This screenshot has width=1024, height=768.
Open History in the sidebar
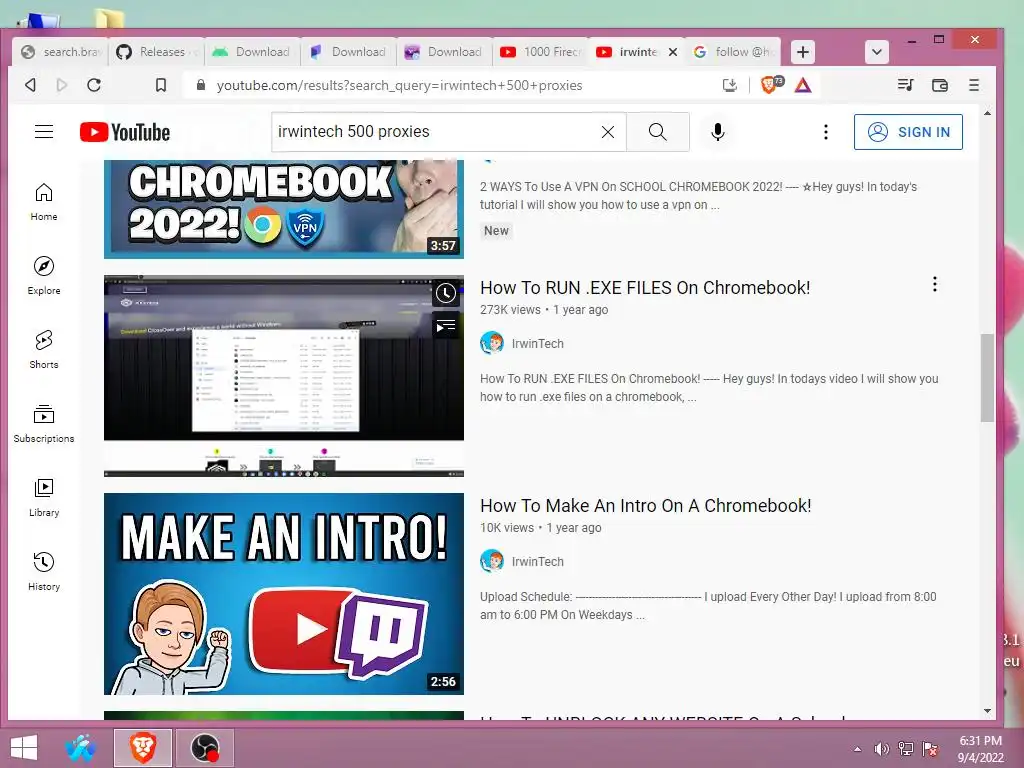44,571
